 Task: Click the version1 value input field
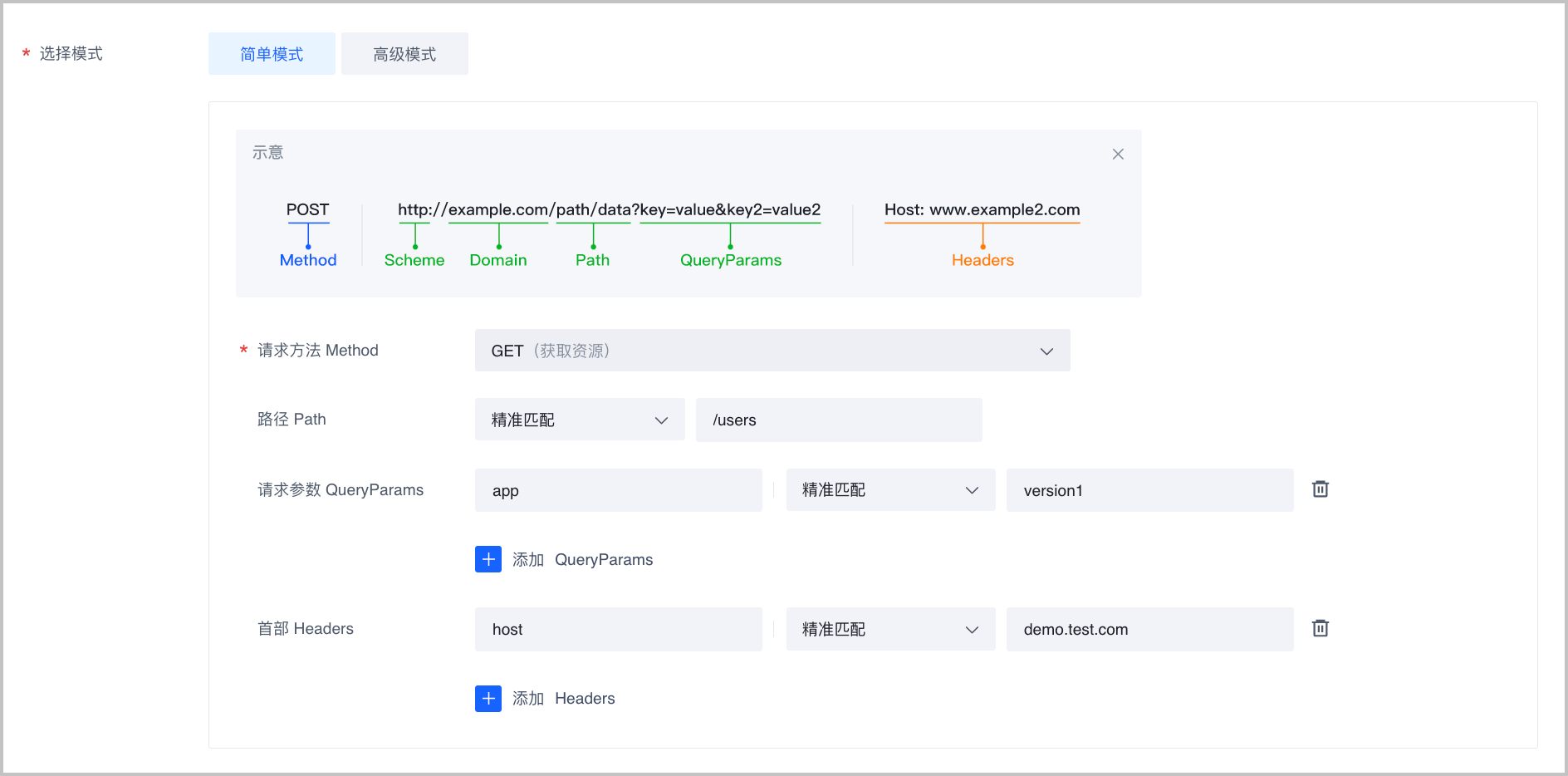[1149, 490]
